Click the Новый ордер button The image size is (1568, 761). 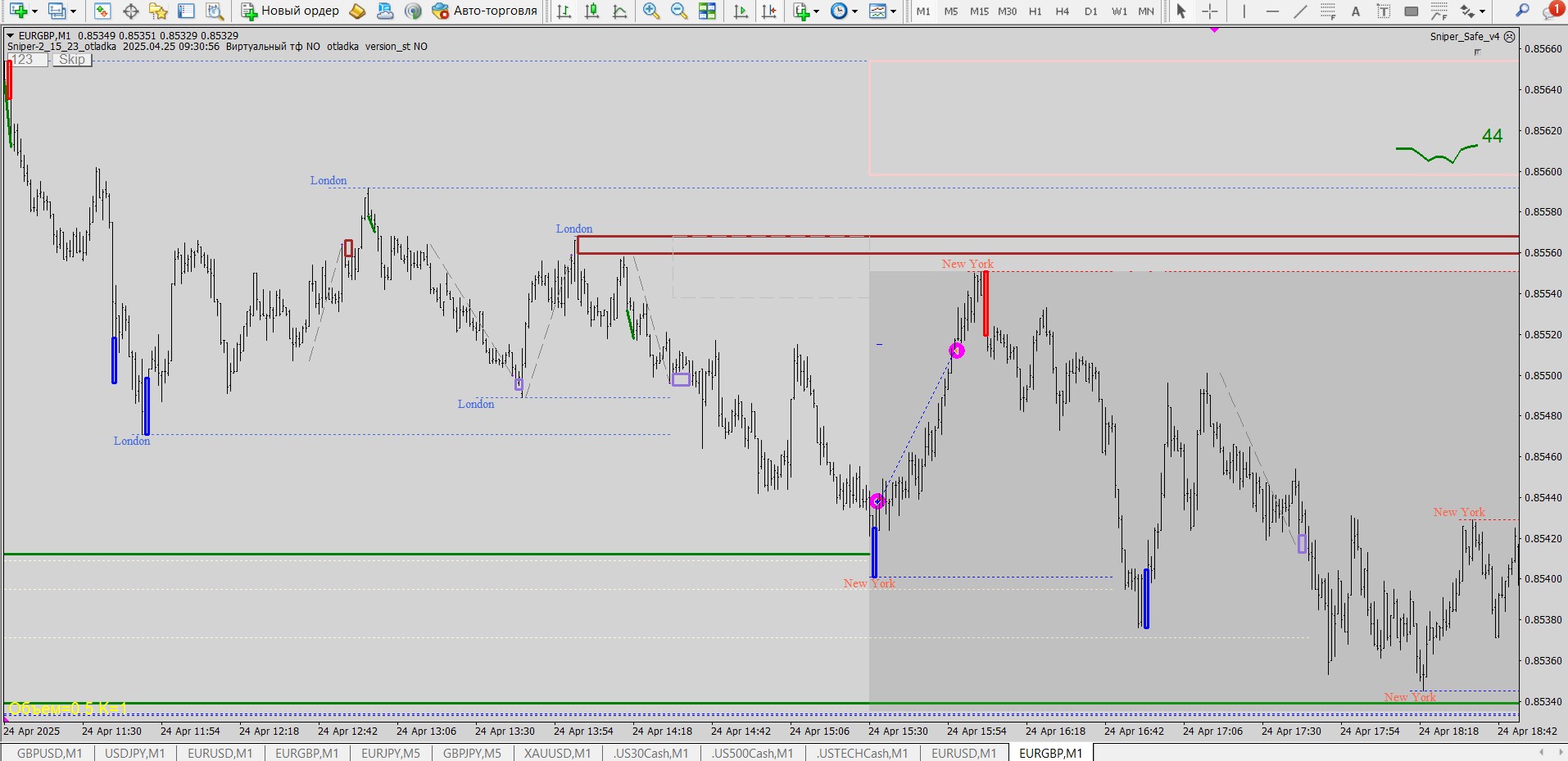click(x=290, y=11)
